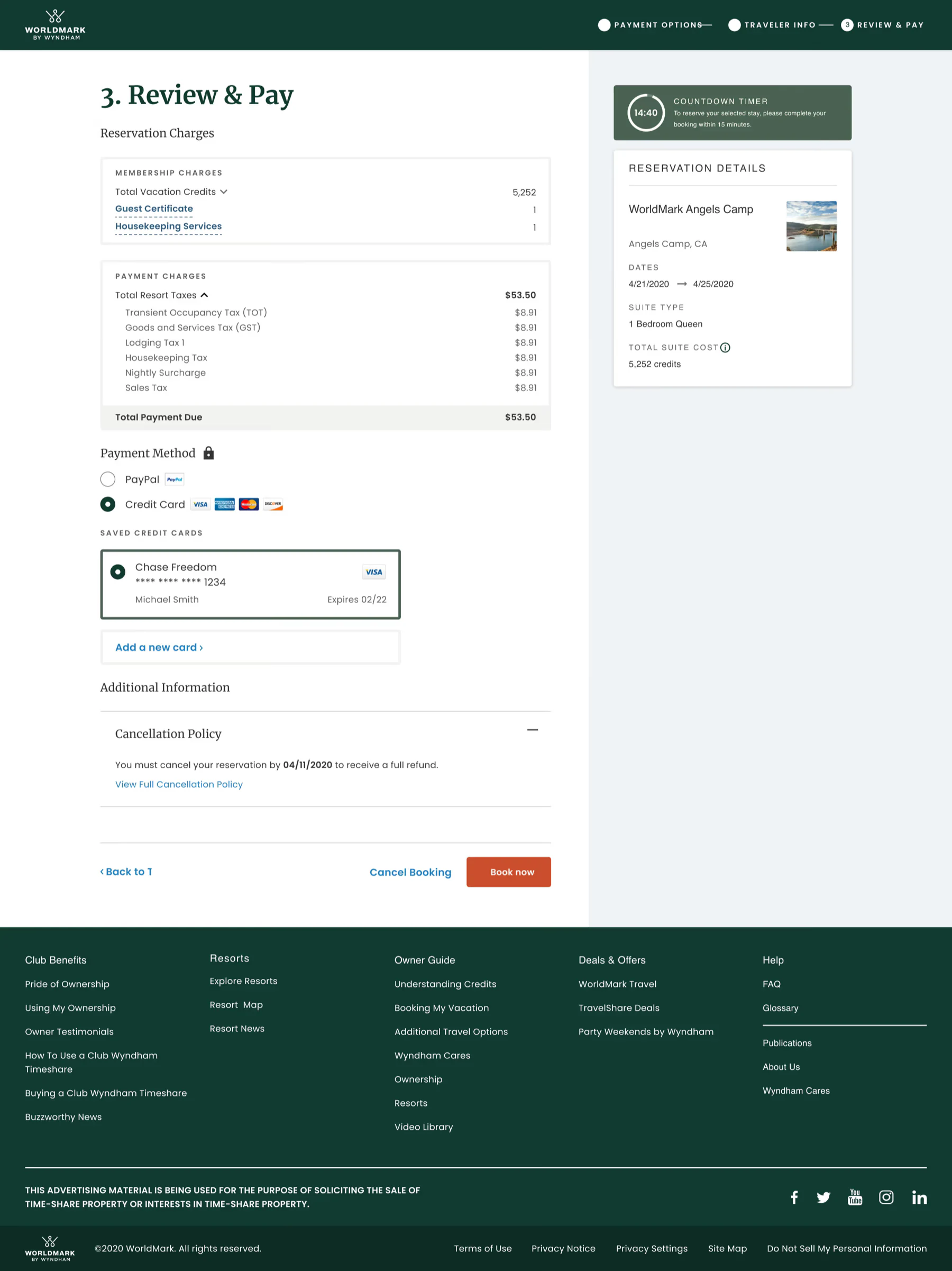Click the Book now button

509,872
